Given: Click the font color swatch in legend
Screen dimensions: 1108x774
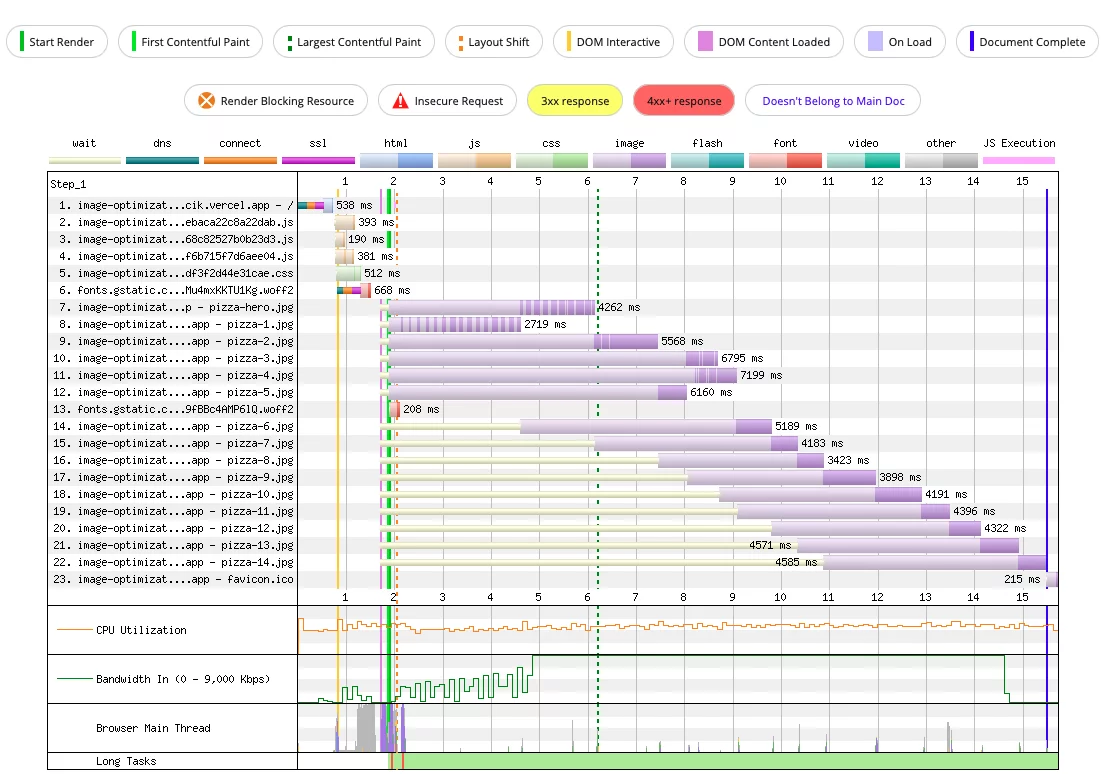Looking at the screenshot, I should coord(785,160).
